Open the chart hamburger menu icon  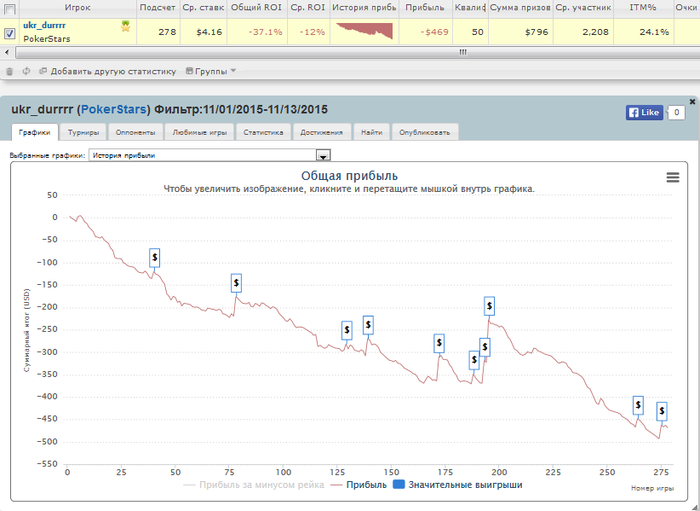click(673, 178)
